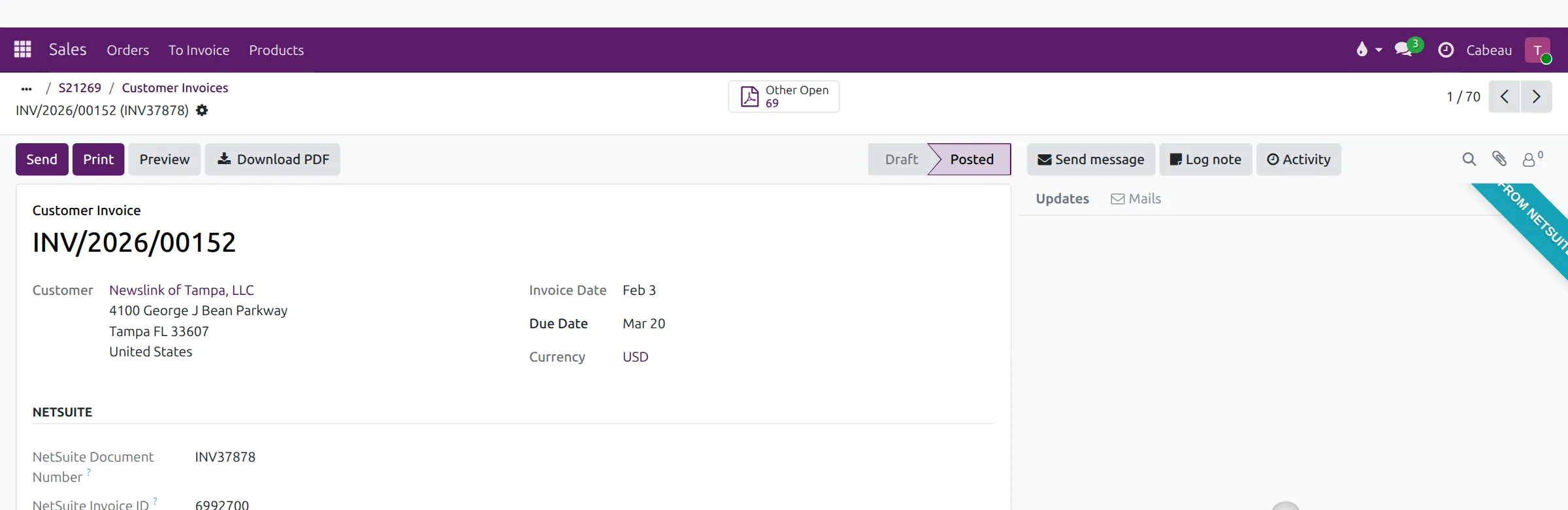This screenshot has height=510, width=1568.
Task: Go back to Customer Invoices breadcrumb
Action: 175,88
